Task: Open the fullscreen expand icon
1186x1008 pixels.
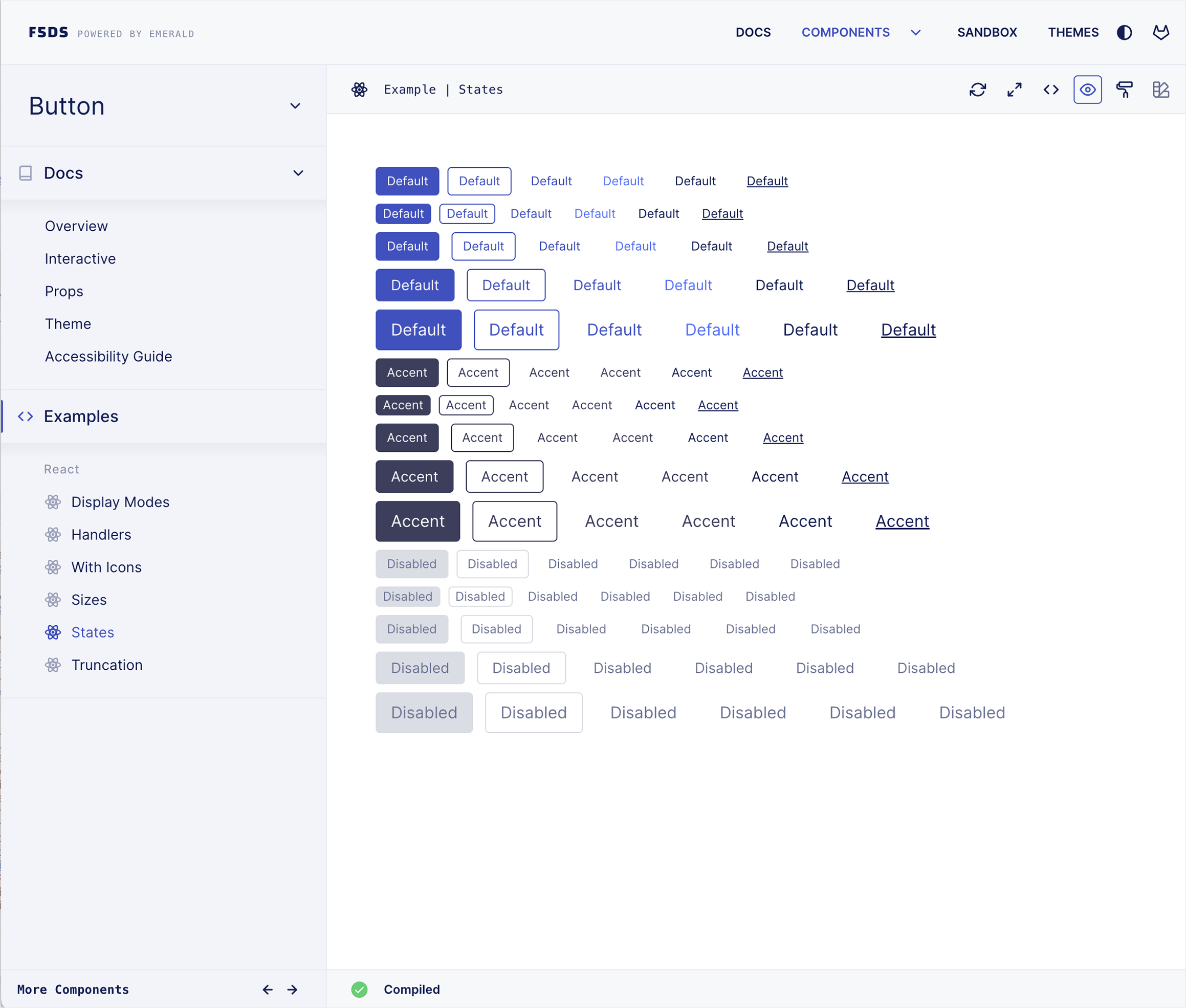Action: (1014, 90)
